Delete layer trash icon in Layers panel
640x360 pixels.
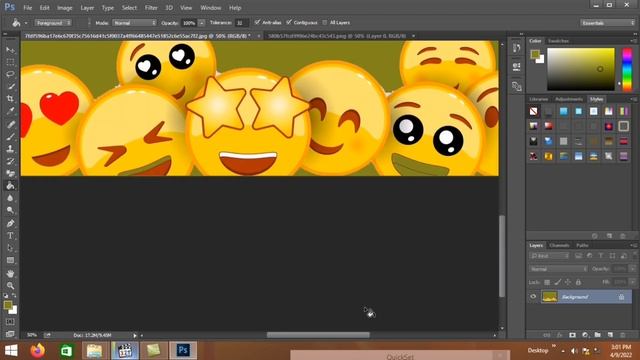623,335
